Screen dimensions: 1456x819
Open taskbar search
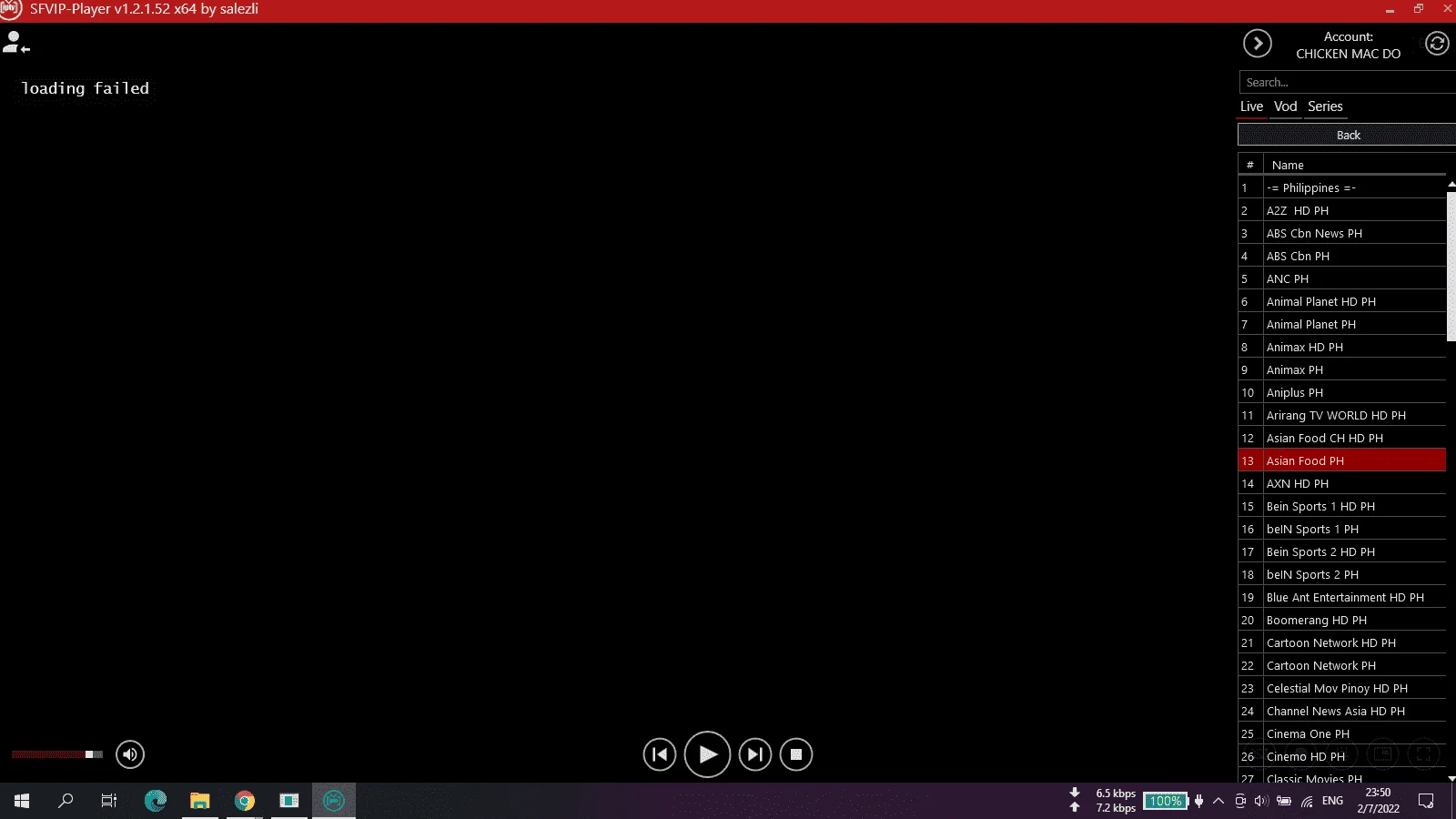[x=66, y=801]
